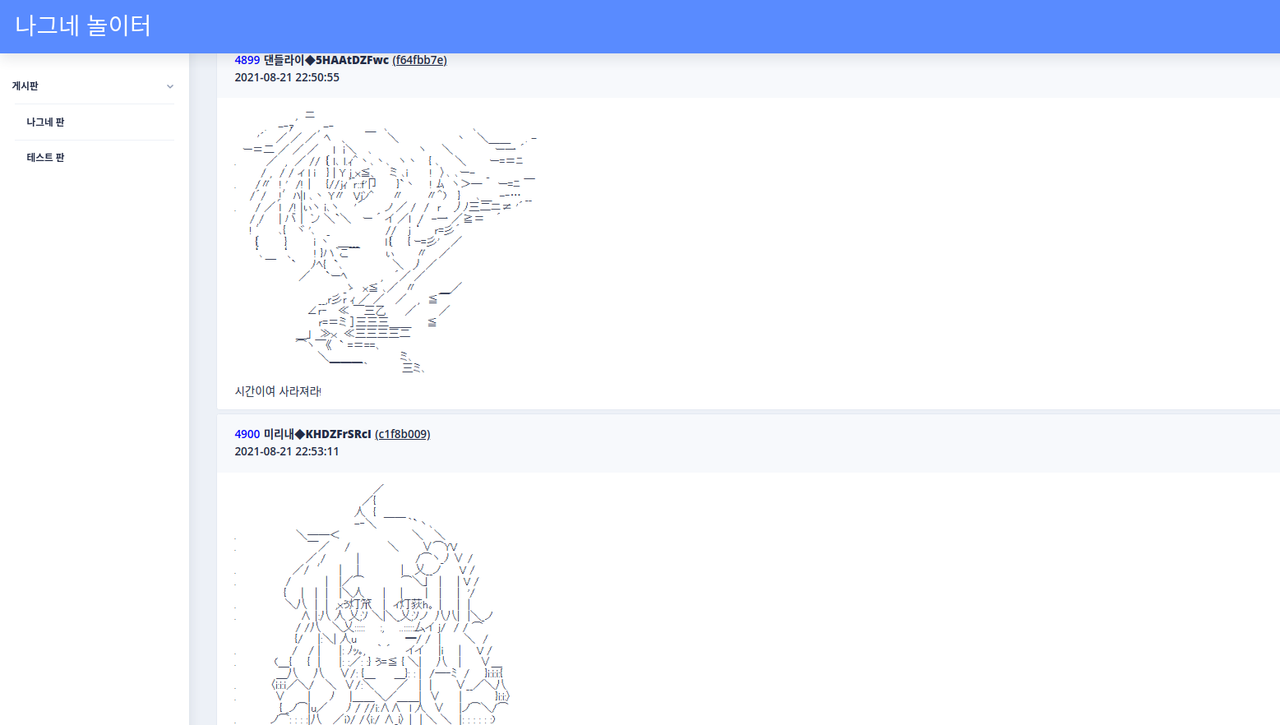Open post number 4899
The image size is (1280, 725).
247,60
